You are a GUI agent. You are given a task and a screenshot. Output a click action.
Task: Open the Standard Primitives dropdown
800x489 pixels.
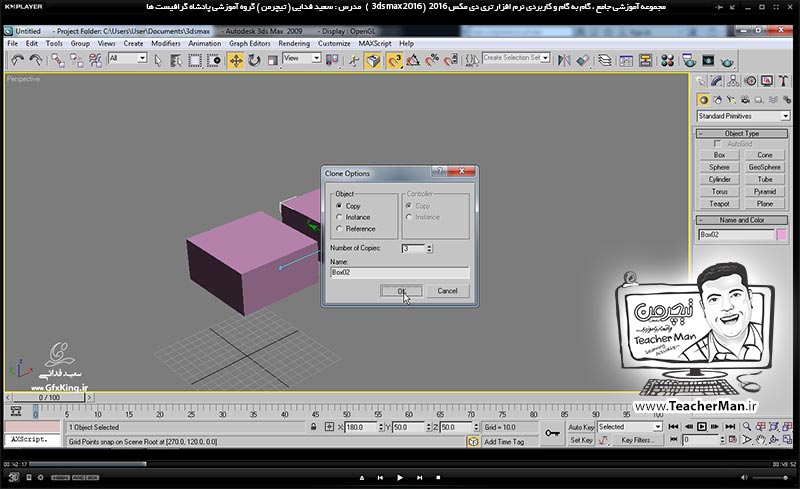743,116
